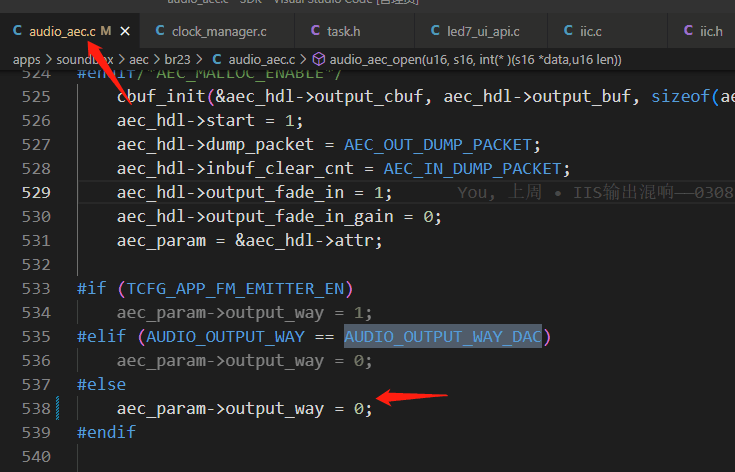Close the audio_aec.c tab

[125, 31]
